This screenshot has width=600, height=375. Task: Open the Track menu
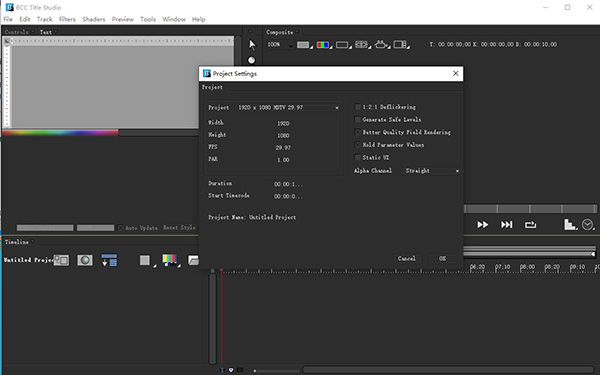pyautogui.click(x=44, y=19)
